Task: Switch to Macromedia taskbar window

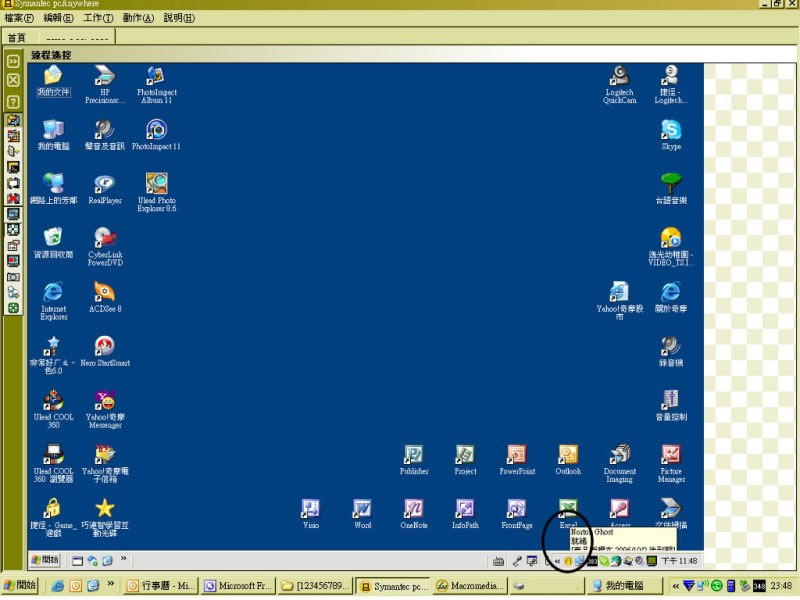Action: 470,586
